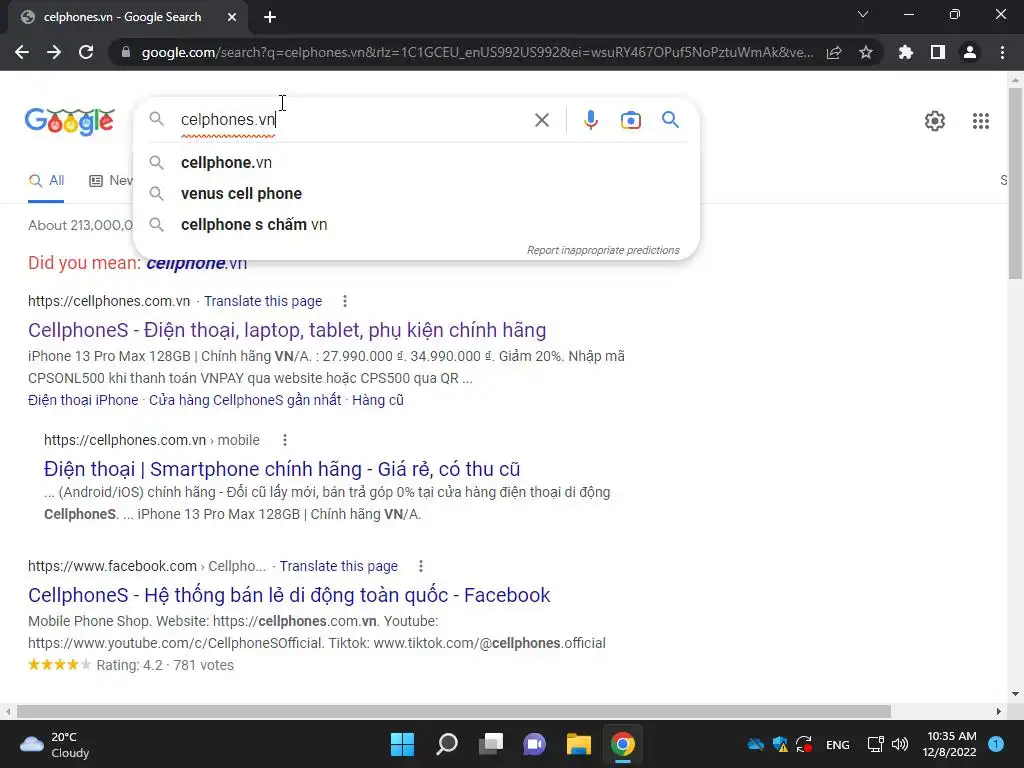The height and width of the screenshot is (768, 1024).
Task: Select the All results tab
Action: pyautogui.click(x=46, y=181)
